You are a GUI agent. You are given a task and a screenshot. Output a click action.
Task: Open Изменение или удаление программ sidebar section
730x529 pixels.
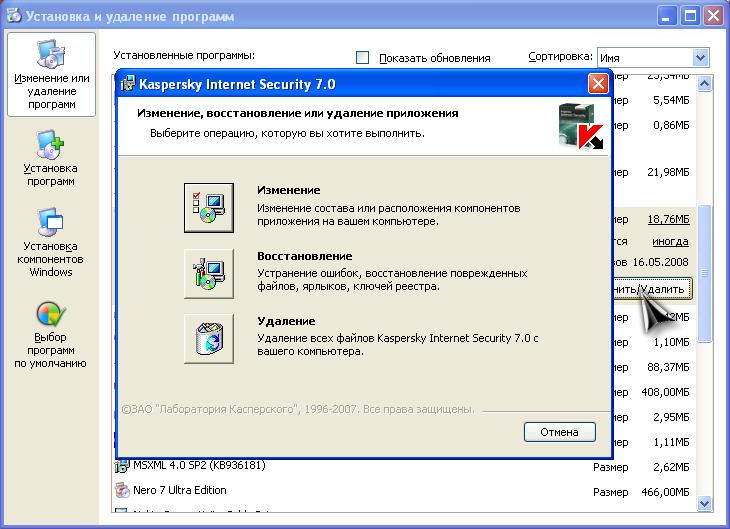52,73
